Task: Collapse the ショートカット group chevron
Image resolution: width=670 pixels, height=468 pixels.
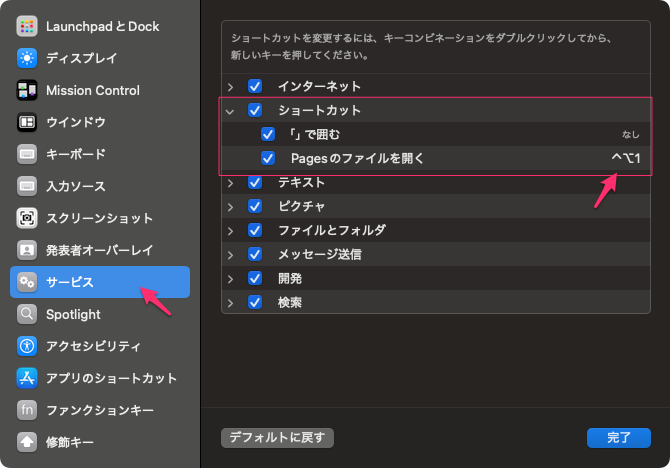Action: (230, 111)
